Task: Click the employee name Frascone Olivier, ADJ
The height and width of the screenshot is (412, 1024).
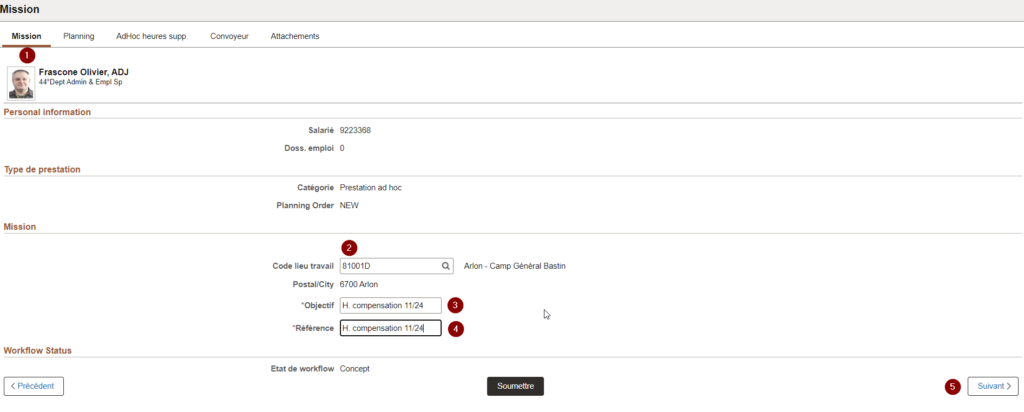Action: [83, 72]
